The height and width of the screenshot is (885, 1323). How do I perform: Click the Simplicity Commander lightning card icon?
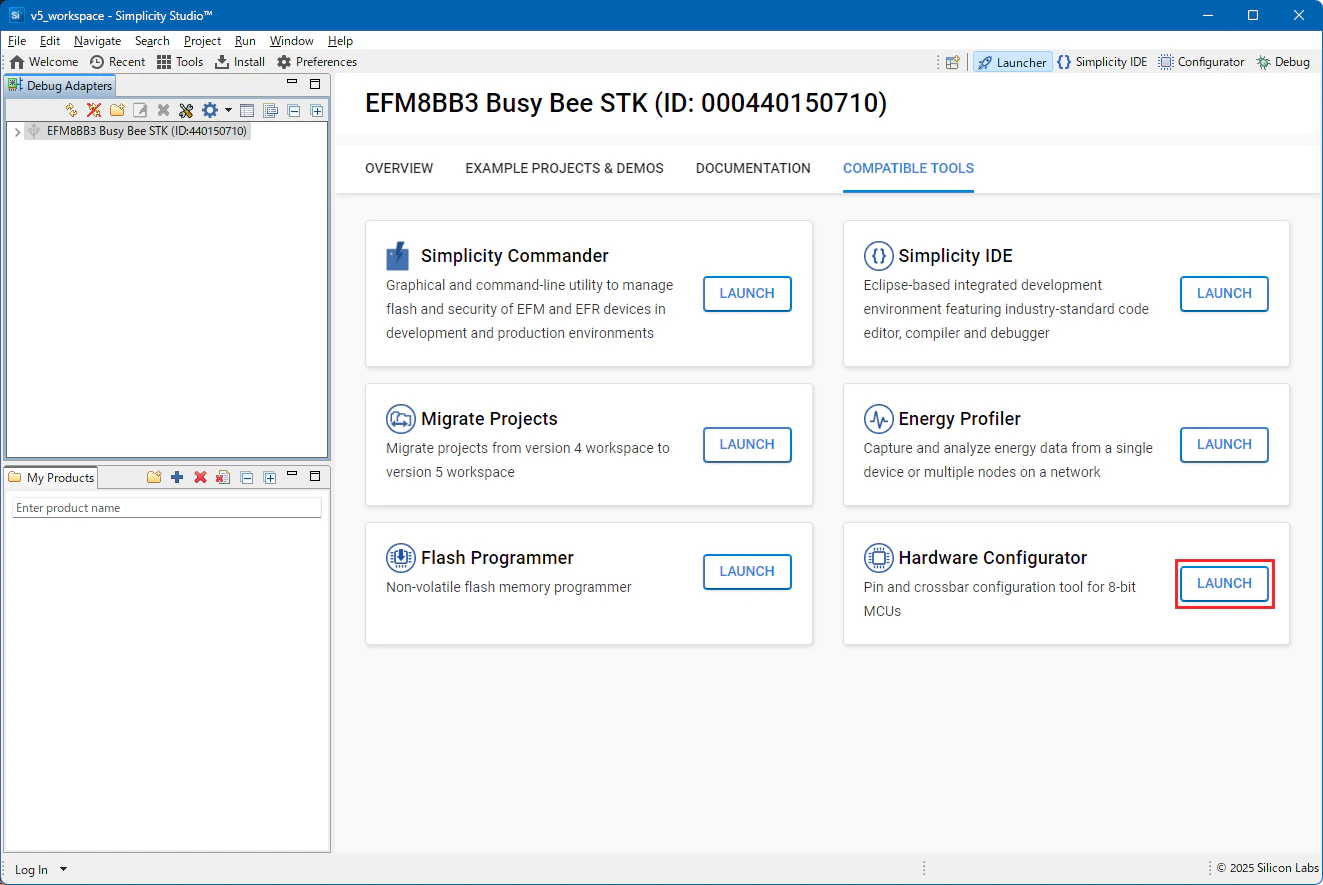(x=398, y=256)
